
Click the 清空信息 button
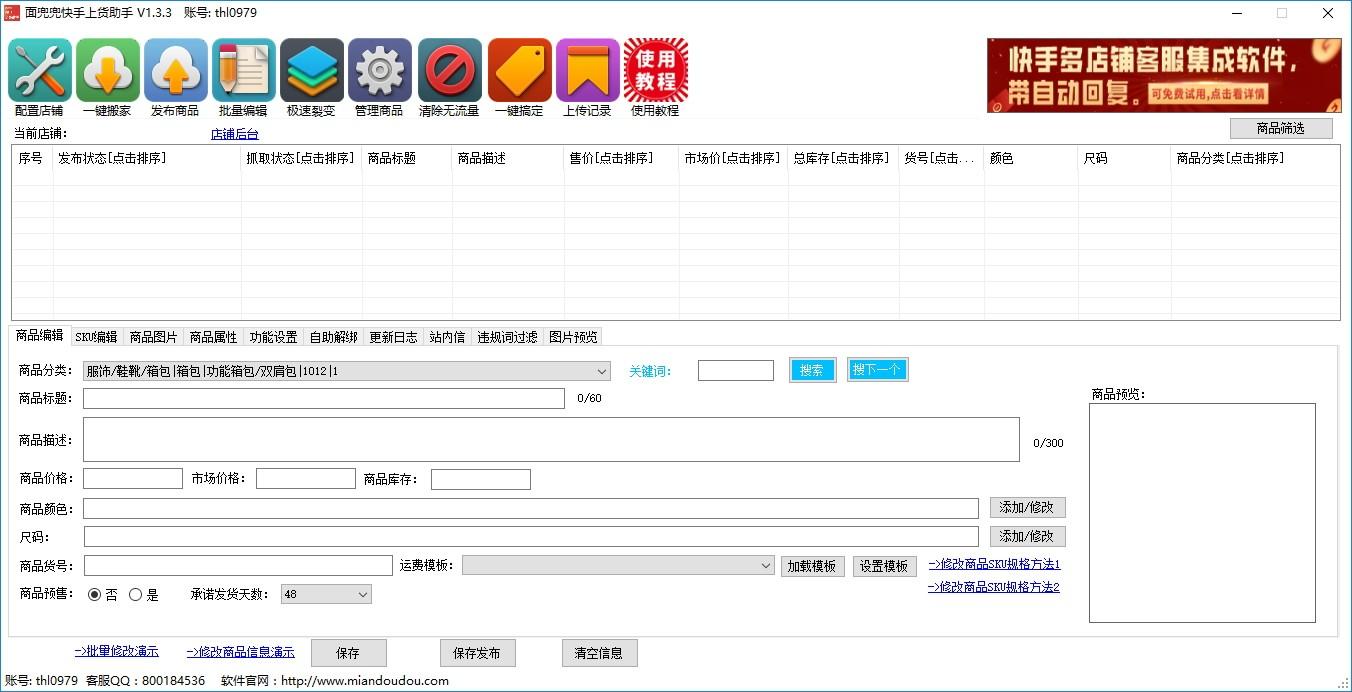tap(599, 653)
